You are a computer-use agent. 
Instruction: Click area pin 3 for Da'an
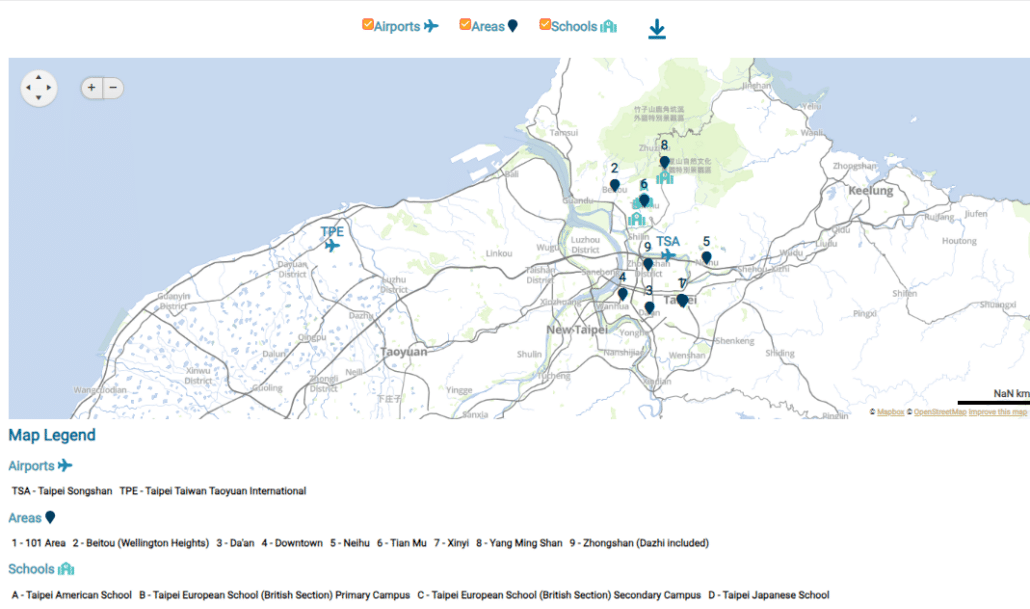(649, 308)
